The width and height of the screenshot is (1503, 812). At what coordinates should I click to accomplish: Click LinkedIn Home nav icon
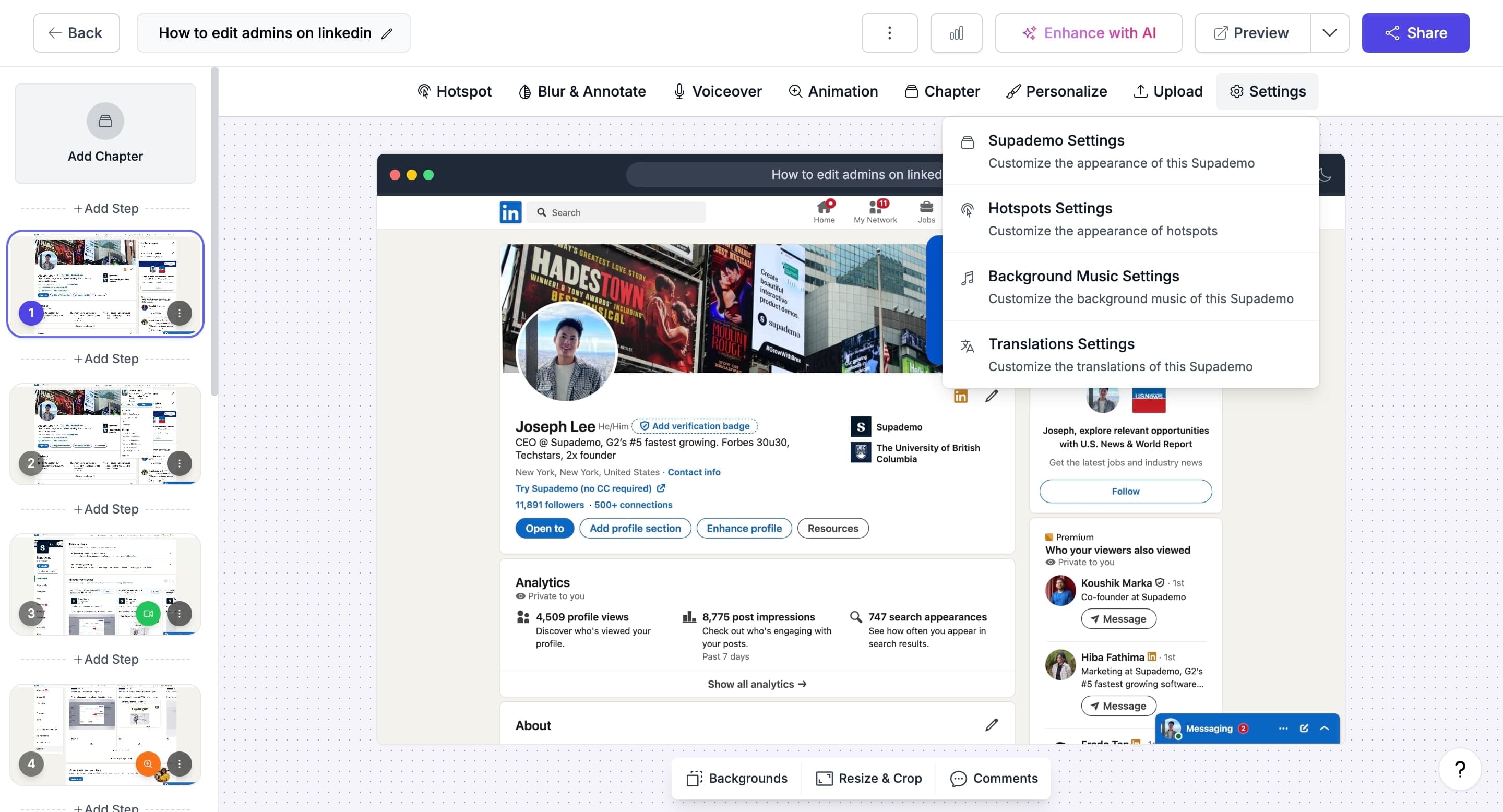(x=824, y=212)
